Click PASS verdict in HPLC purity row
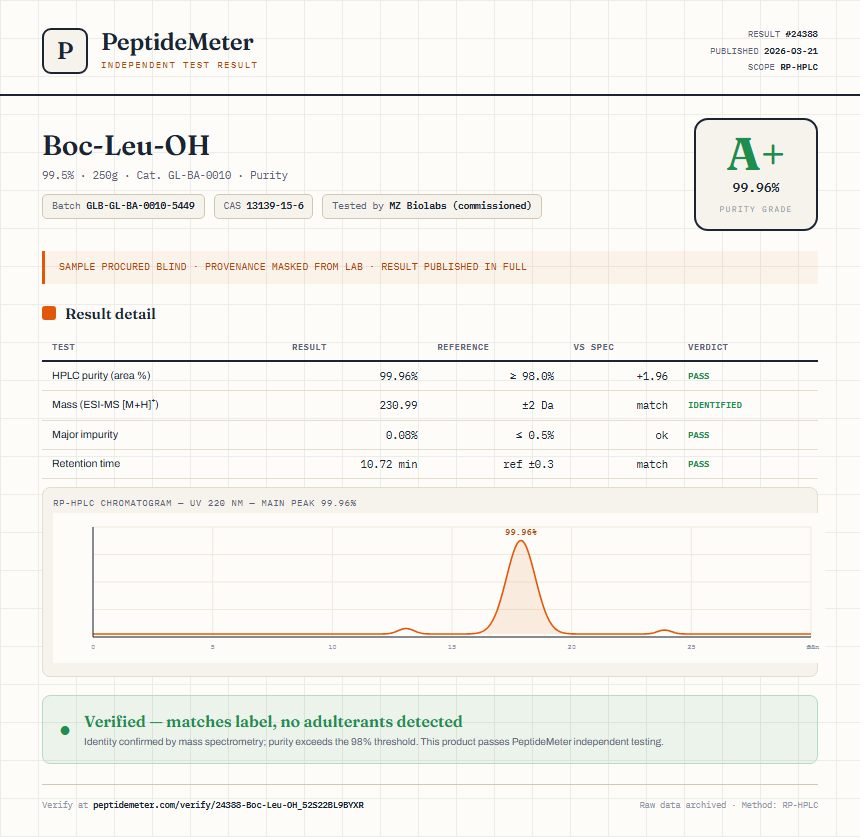Screen dimensions: 860x837 tap(699, 376)
